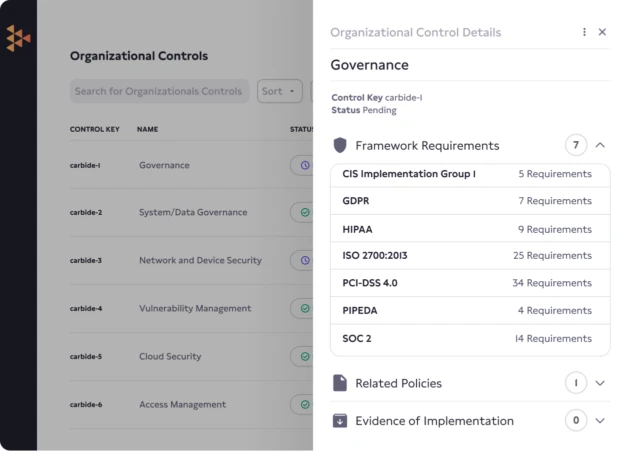Click the Related Policies count badge
Viewport: 630px width, 451px height.
pos(576,383)
